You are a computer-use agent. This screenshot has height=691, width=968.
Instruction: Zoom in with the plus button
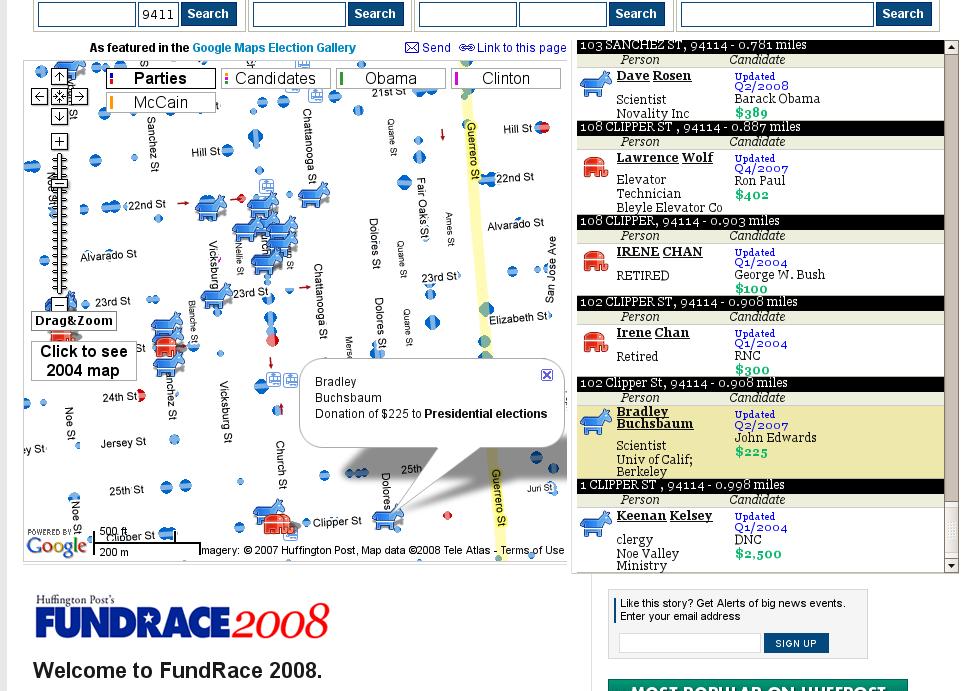tap(59, 142)
